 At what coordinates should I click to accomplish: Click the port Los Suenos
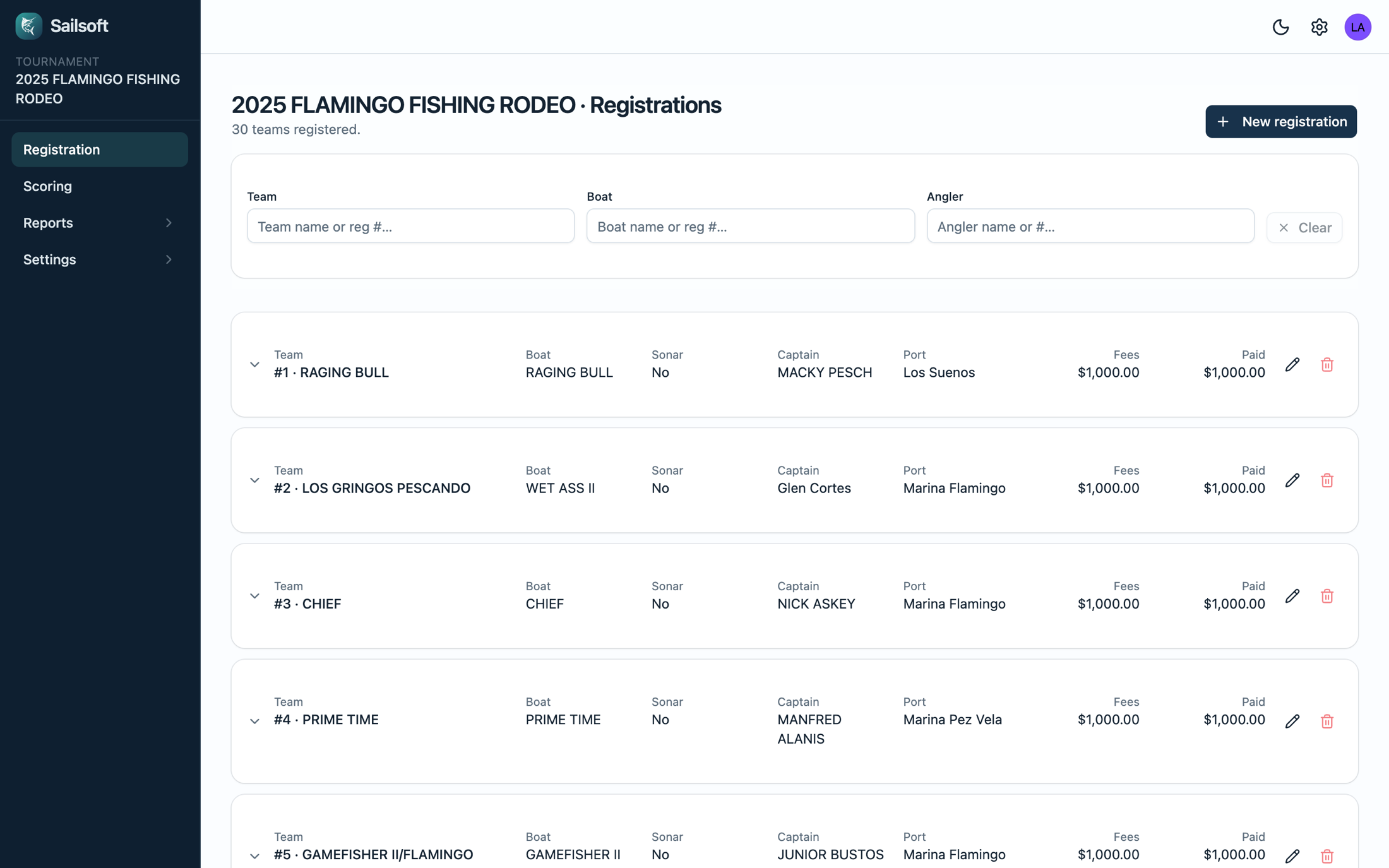(x=939, y=372)
